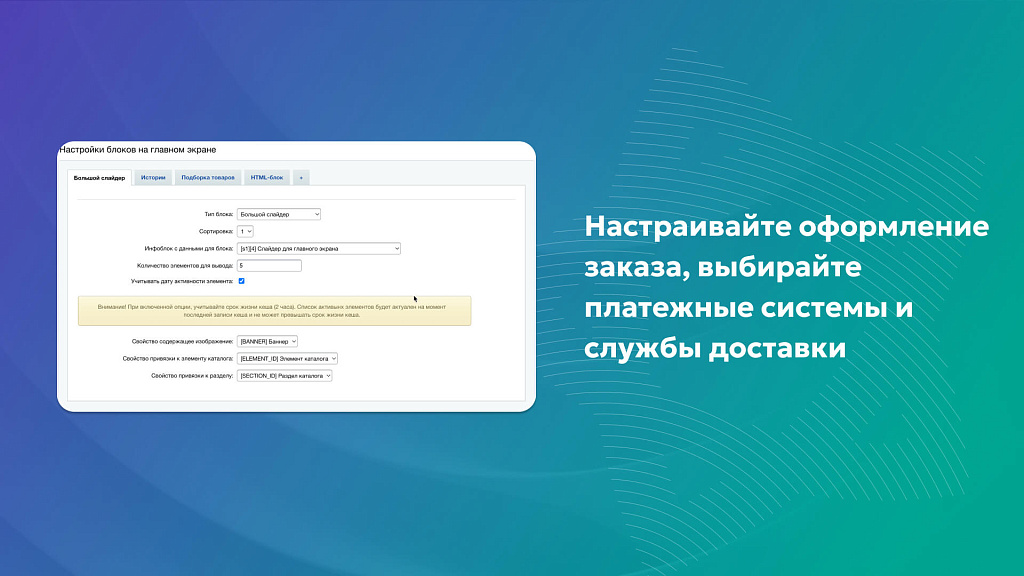Viewport: 1024px width, 576px height.
Task: Open the "[SECTION_ID] Раздел каталога" dropdown
Action: point(285,375)
